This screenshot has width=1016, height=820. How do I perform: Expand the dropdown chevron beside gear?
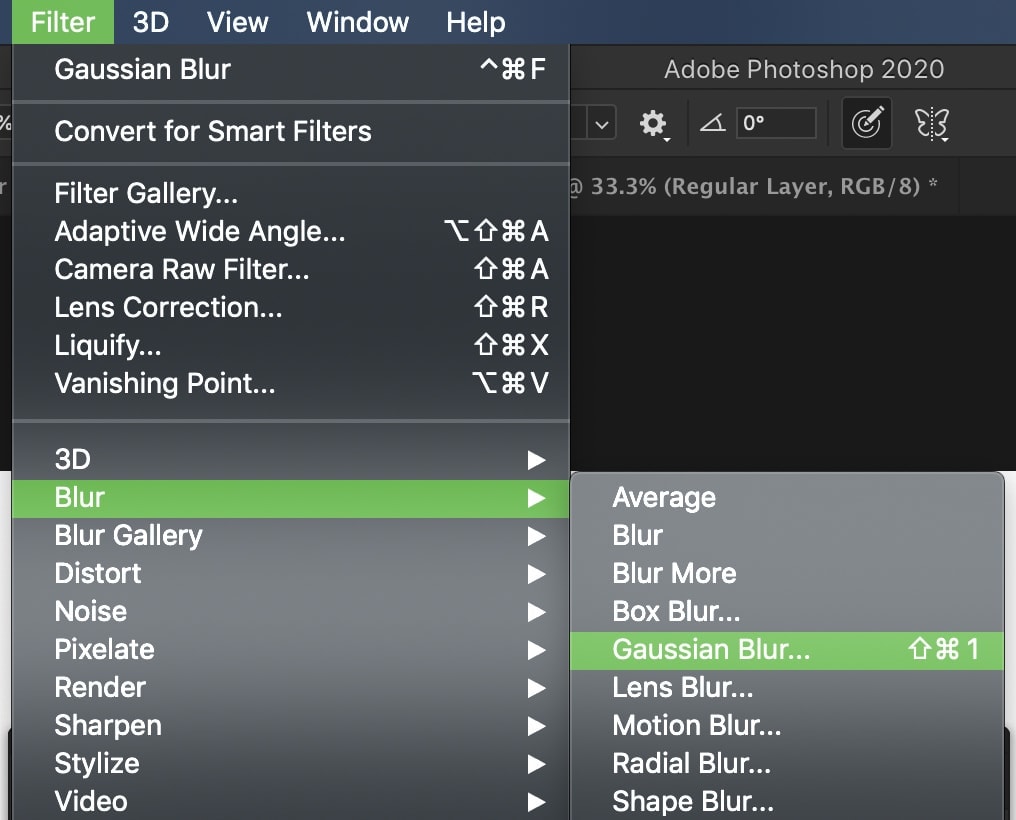point(602,124)
